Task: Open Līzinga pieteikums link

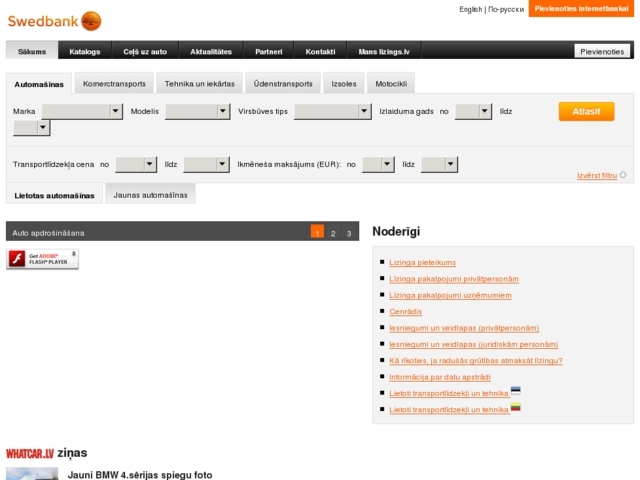Action: click(422, 262)
